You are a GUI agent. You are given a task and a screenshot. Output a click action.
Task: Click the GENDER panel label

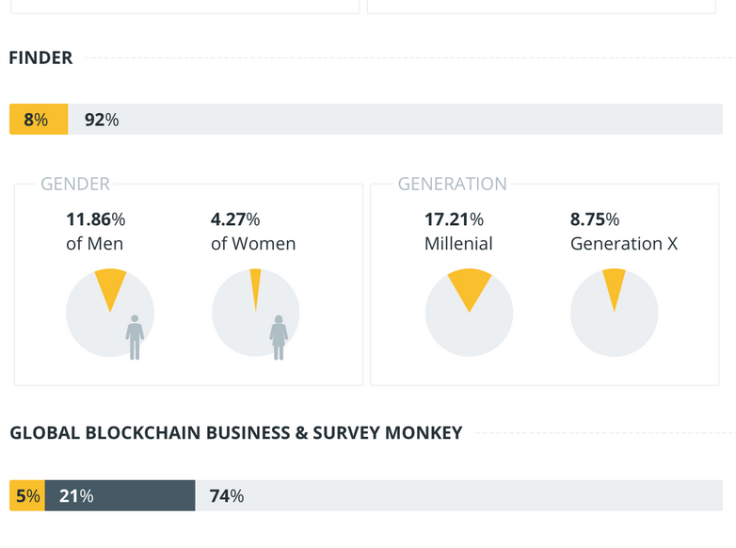pos(75,184)
